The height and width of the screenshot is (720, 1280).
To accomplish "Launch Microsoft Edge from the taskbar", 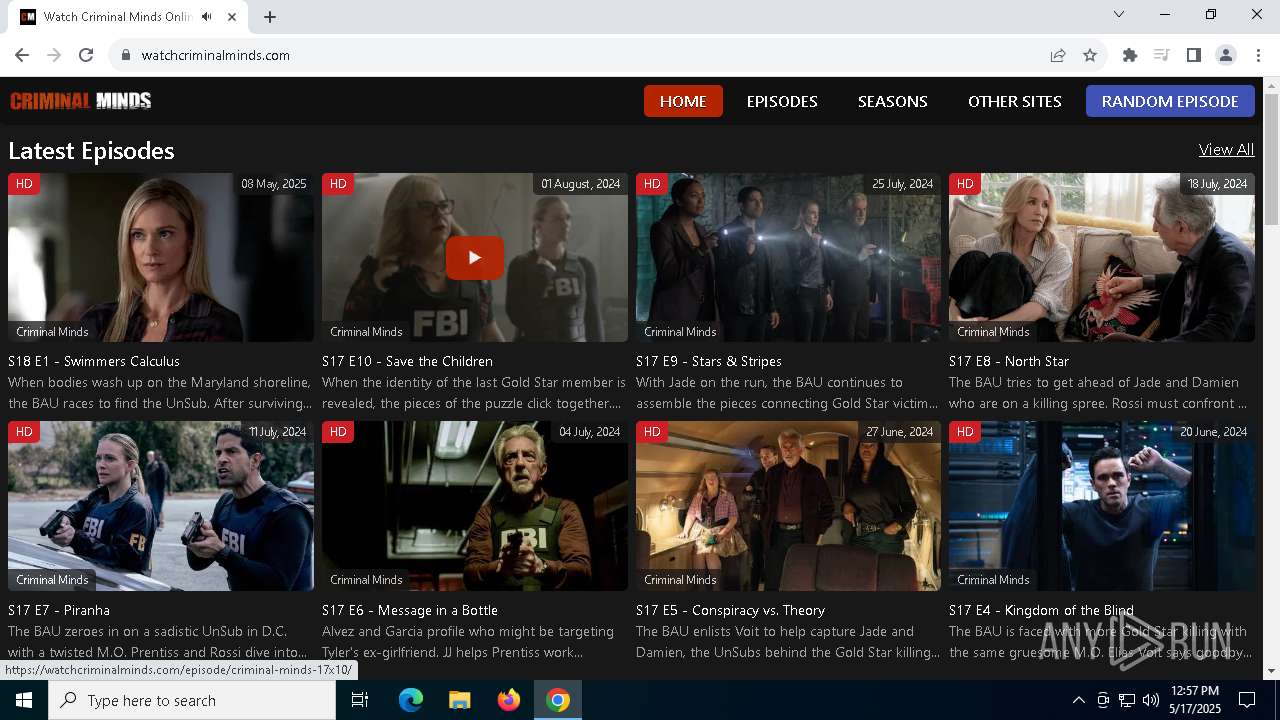I will [x=411, y=700].
